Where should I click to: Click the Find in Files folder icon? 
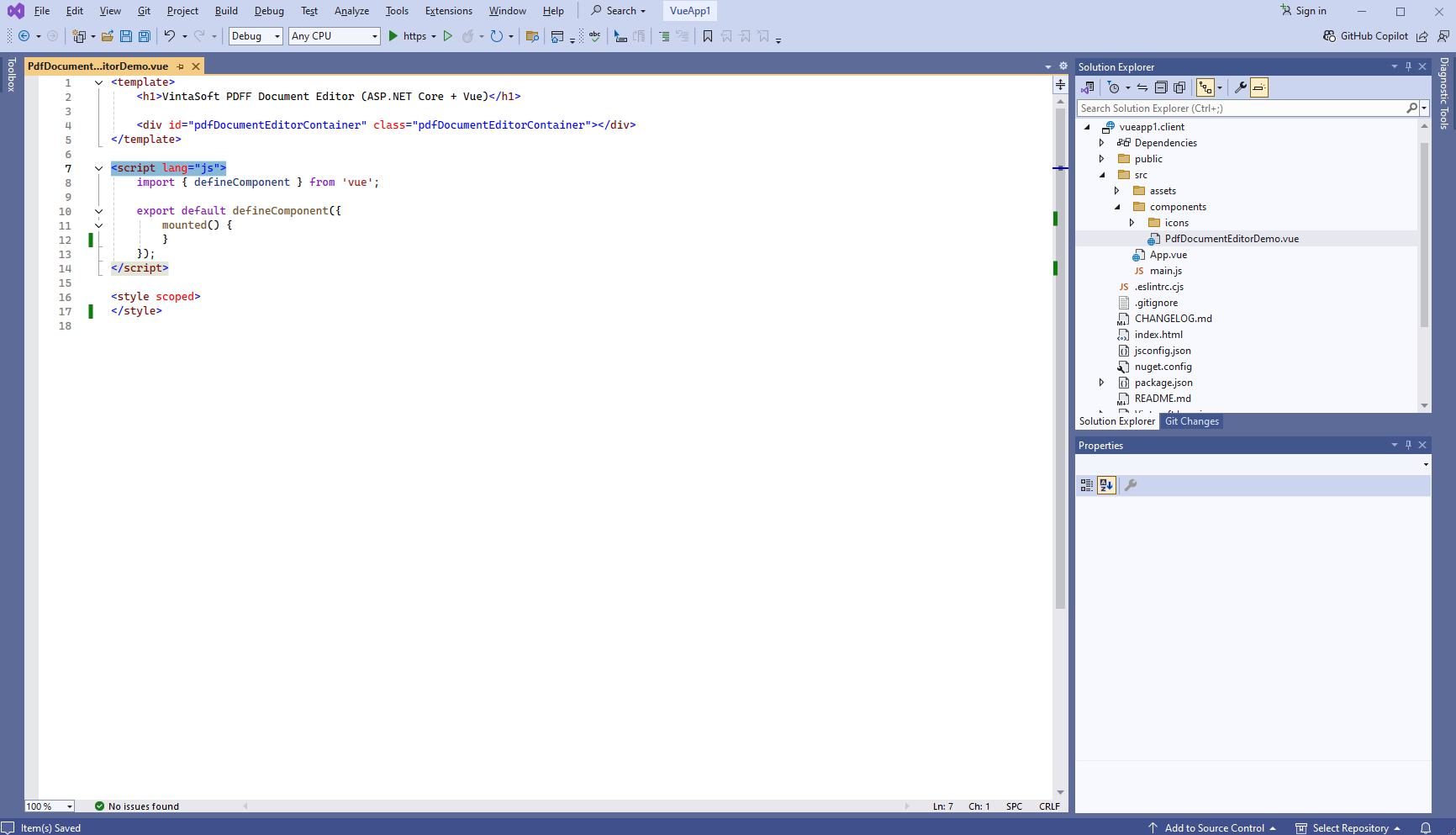pos(532,36)
